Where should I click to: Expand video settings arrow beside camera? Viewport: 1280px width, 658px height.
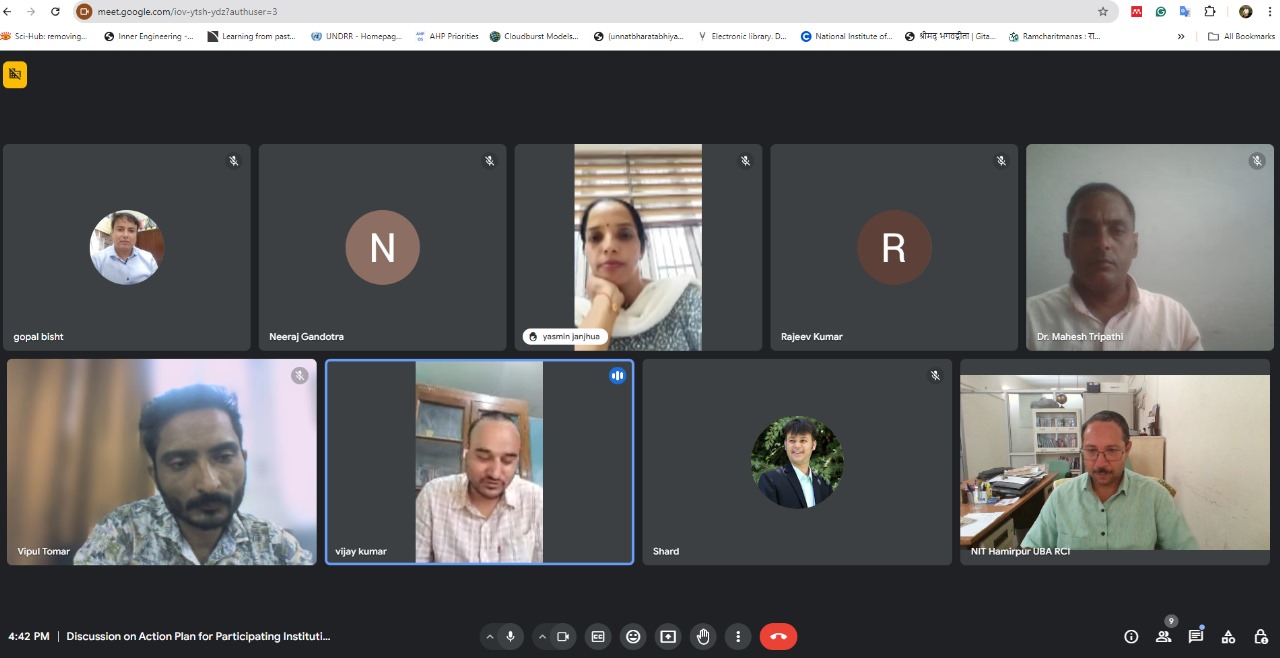(541, 637)
